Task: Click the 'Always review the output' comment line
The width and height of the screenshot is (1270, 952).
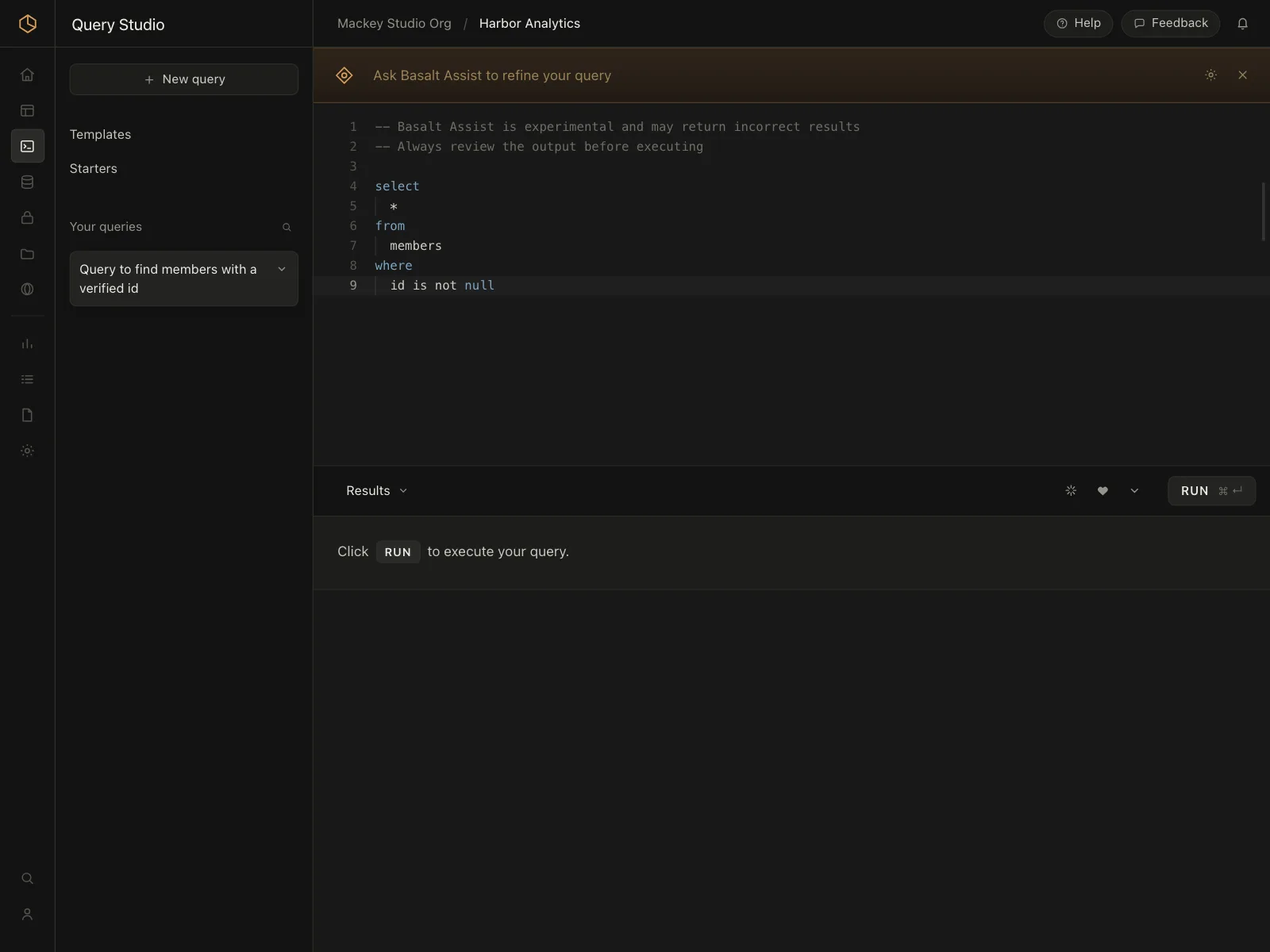Action: tap(539, 147)
